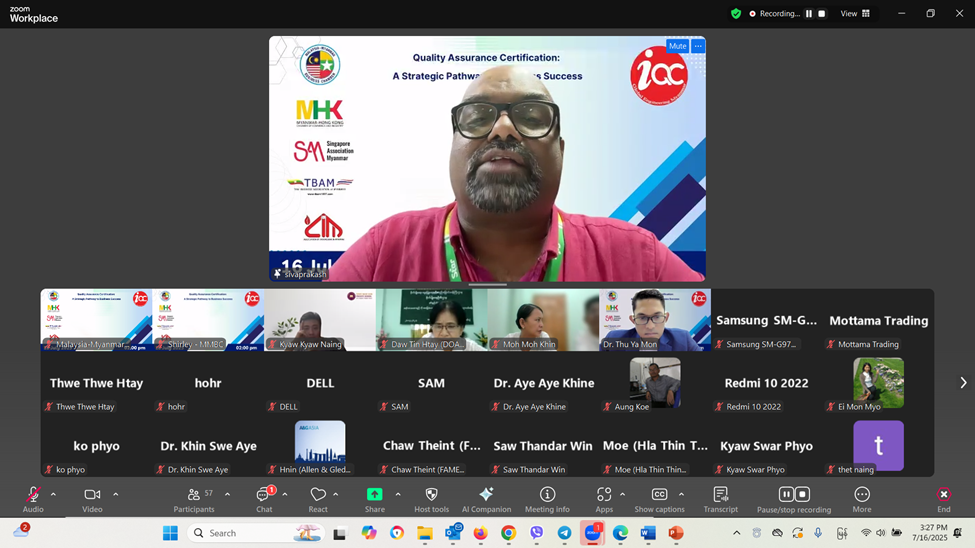975x548 pixels.
Task: Open the Apps icon in toolbar
Action: 603,495
